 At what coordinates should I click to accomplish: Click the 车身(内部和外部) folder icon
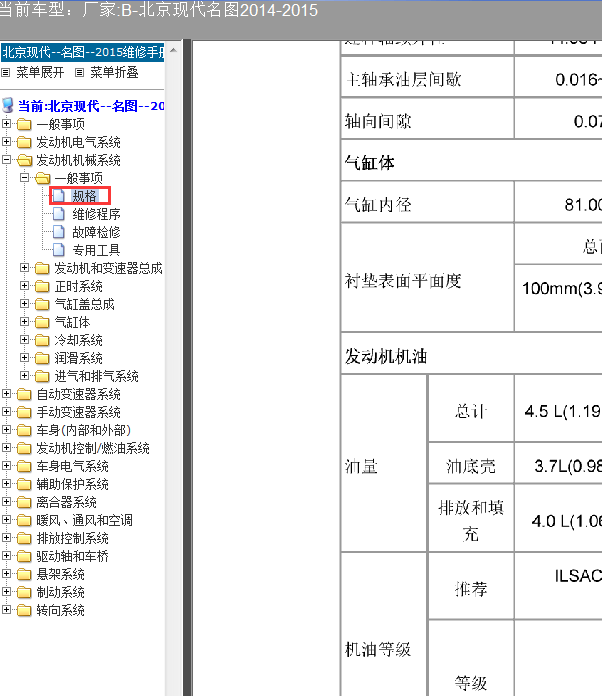coord(24,430)
